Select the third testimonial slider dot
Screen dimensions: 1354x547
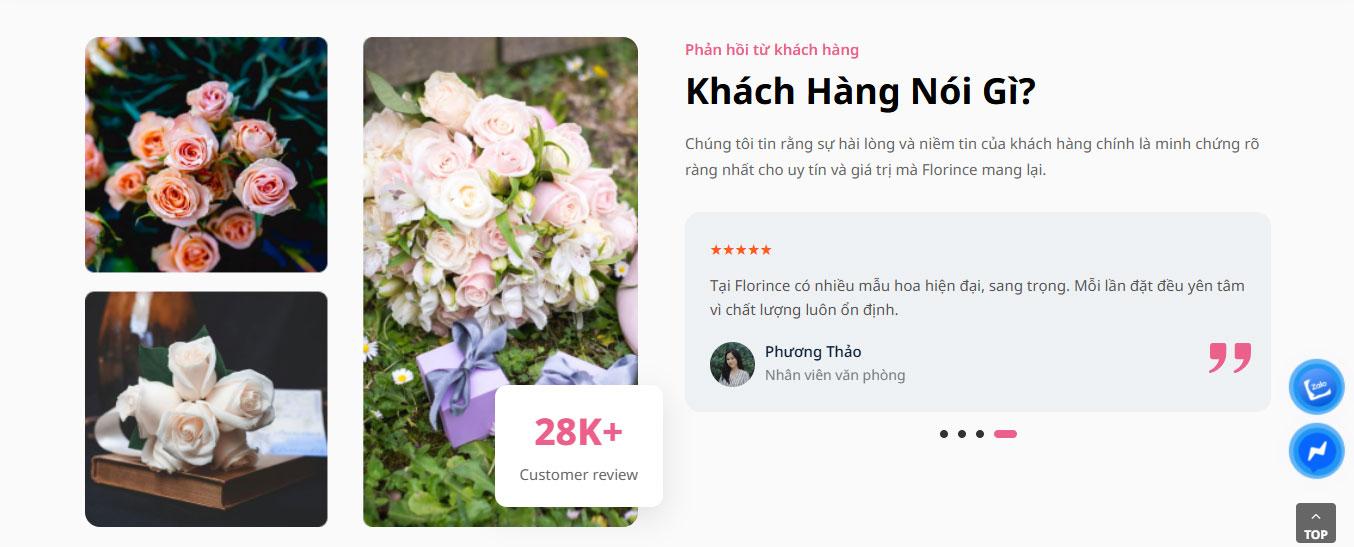tap(980, 434)
